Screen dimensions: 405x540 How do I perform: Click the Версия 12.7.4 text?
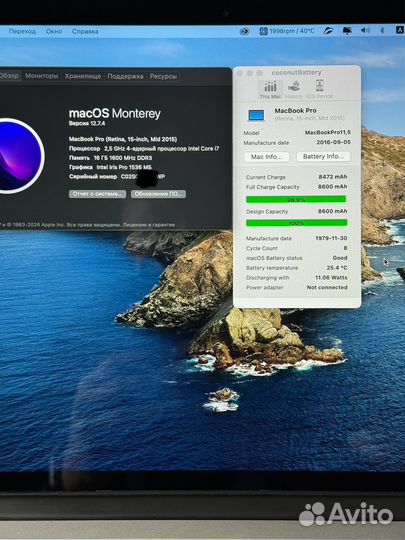(x=87, y=123)
